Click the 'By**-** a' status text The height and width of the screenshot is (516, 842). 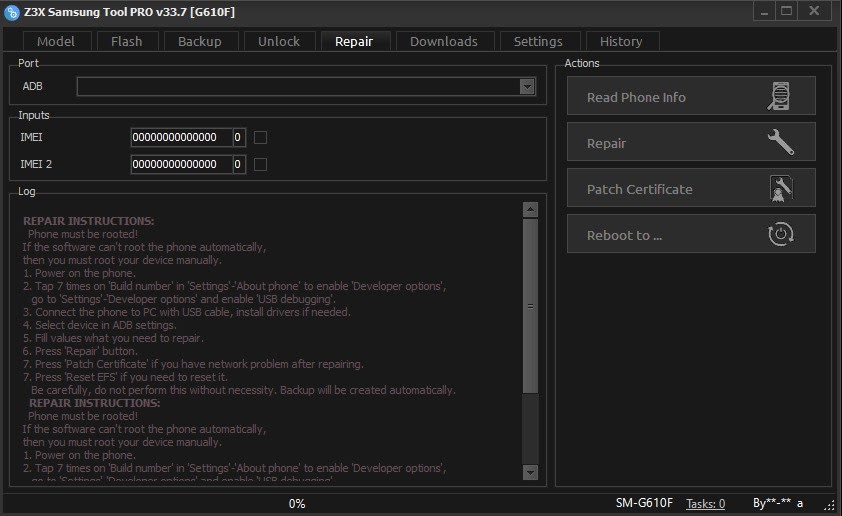[x=778, y=503]
